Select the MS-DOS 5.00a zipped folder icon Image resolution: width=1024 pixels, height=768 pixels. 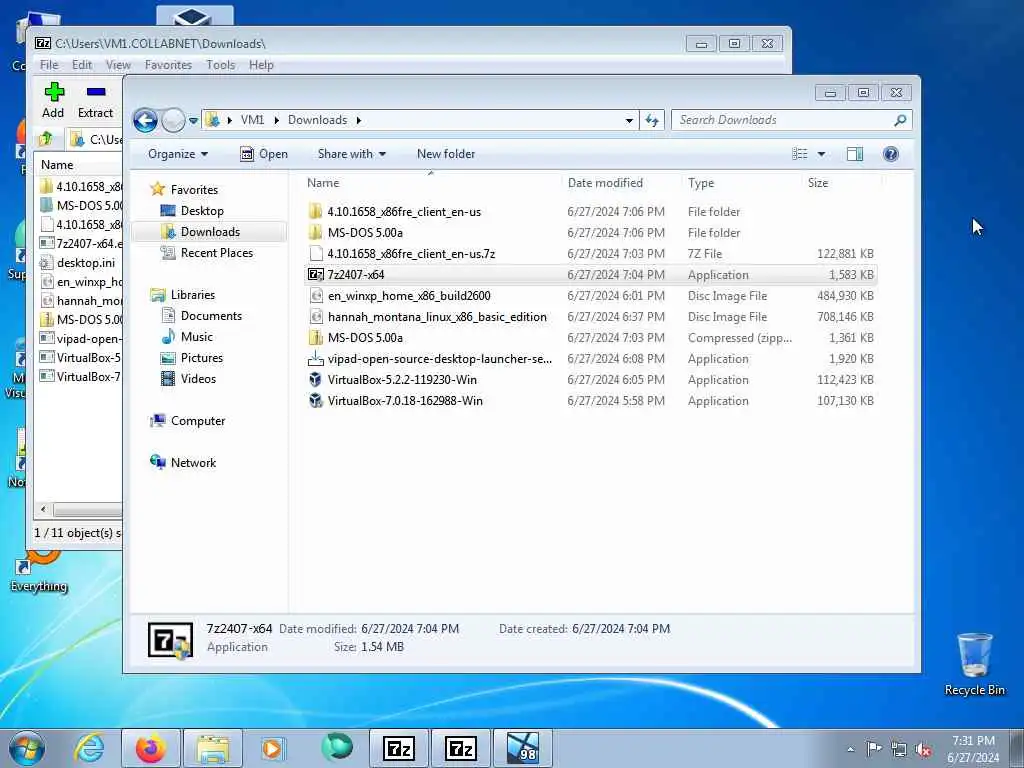pyautogui.click(x=315, y=338)
